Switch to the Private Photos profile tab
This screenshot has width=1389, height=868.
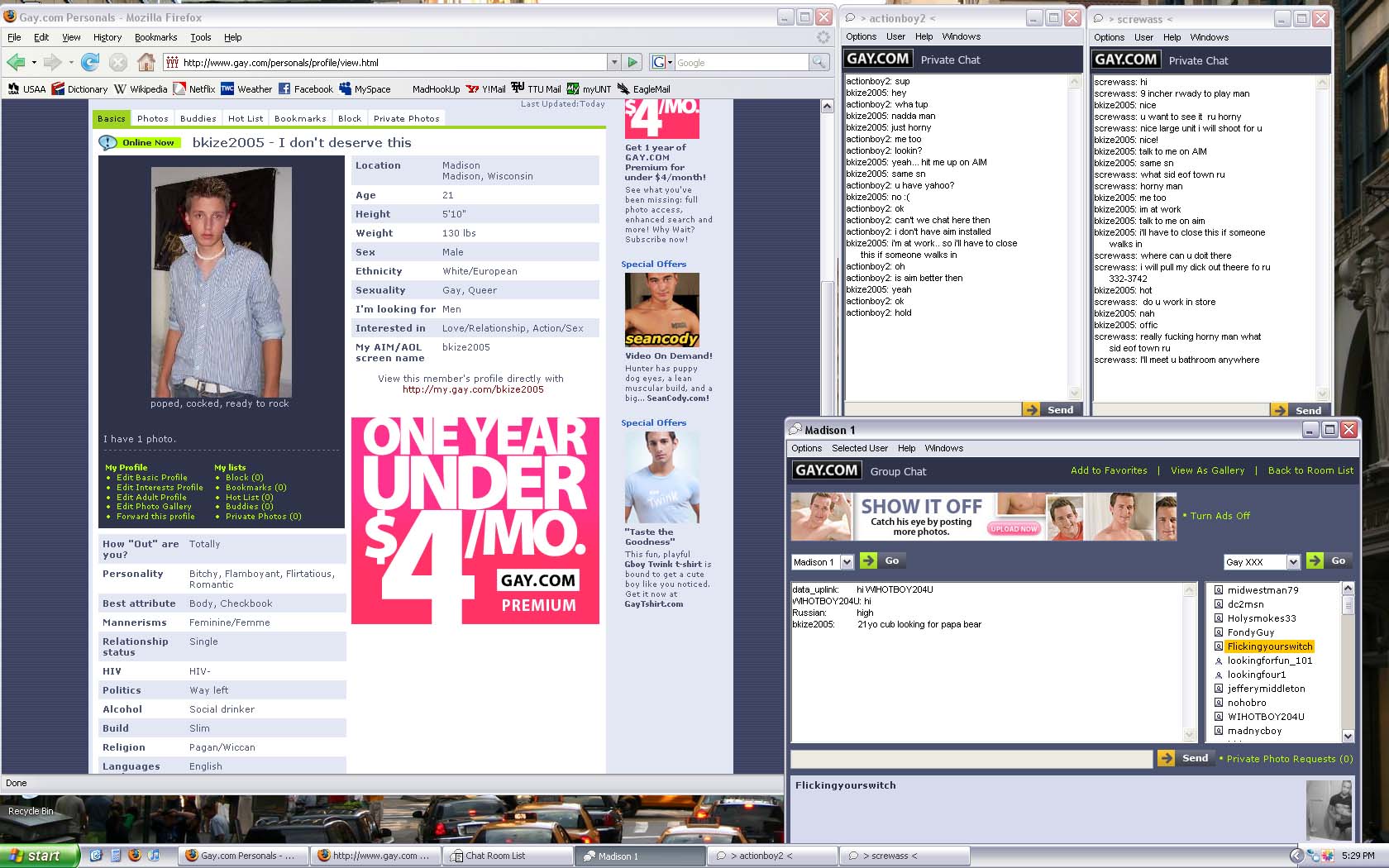pyautogui.click(x=407, y=118)
